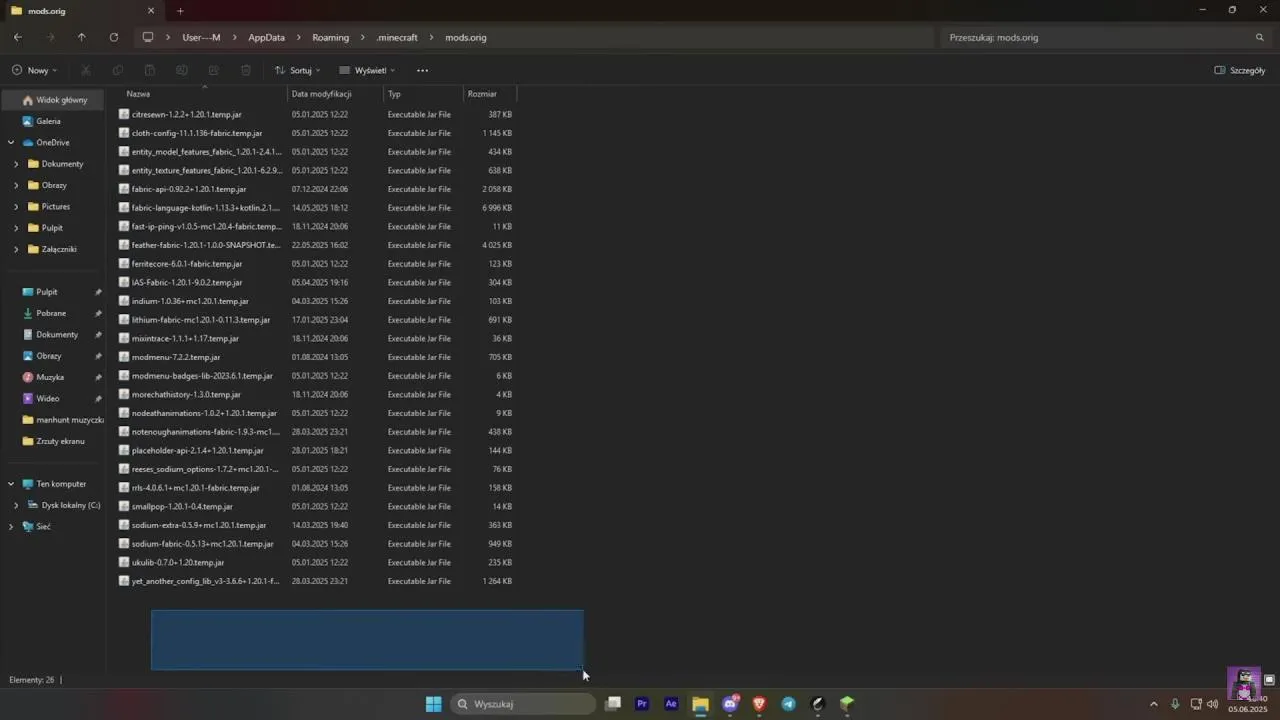Viewport: 1280px width, 720px height.
Task: Open Discord from the taskbar
Action: (730, 704)
